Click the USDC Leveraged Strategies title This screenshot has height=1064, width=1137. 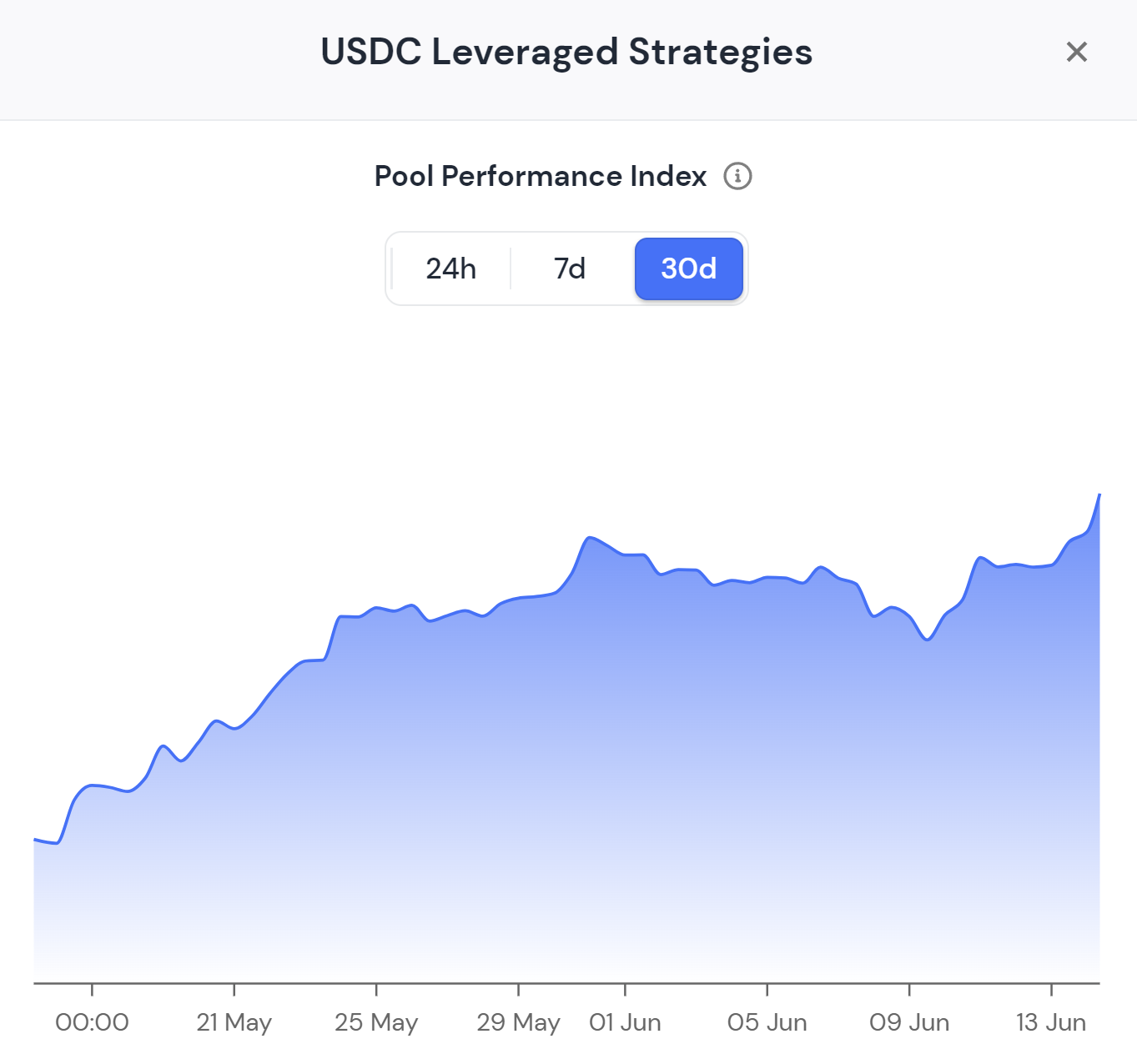click(x=566, y=52)
